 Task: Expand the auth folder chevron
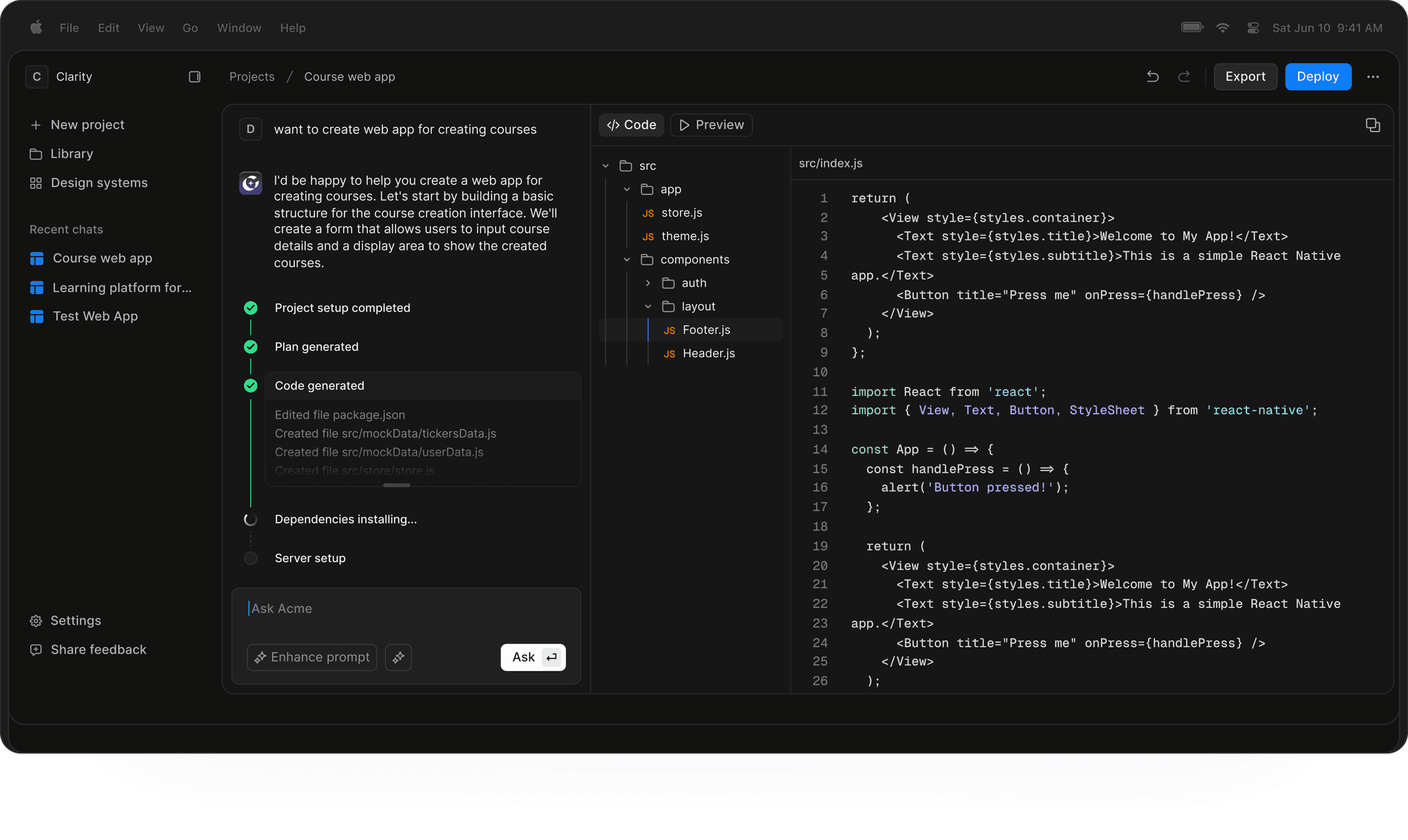pyautogui.click(x=648, y=283)
